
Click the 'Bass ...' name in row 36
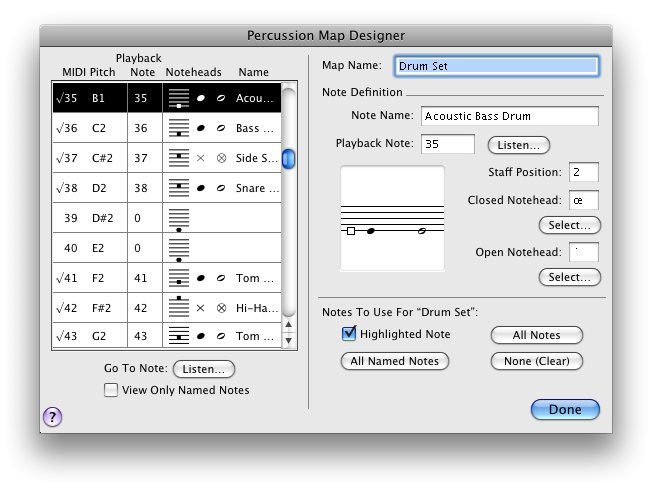(x=254, y=128)
